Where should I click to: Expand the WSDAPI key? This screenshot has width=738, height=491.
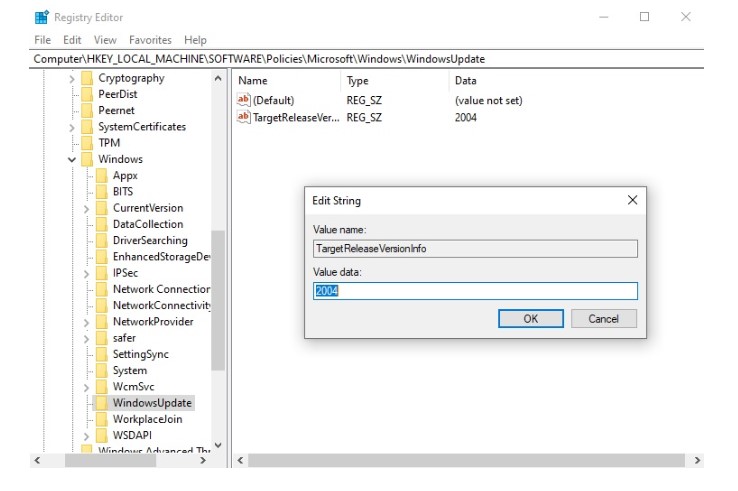[86, 436]
